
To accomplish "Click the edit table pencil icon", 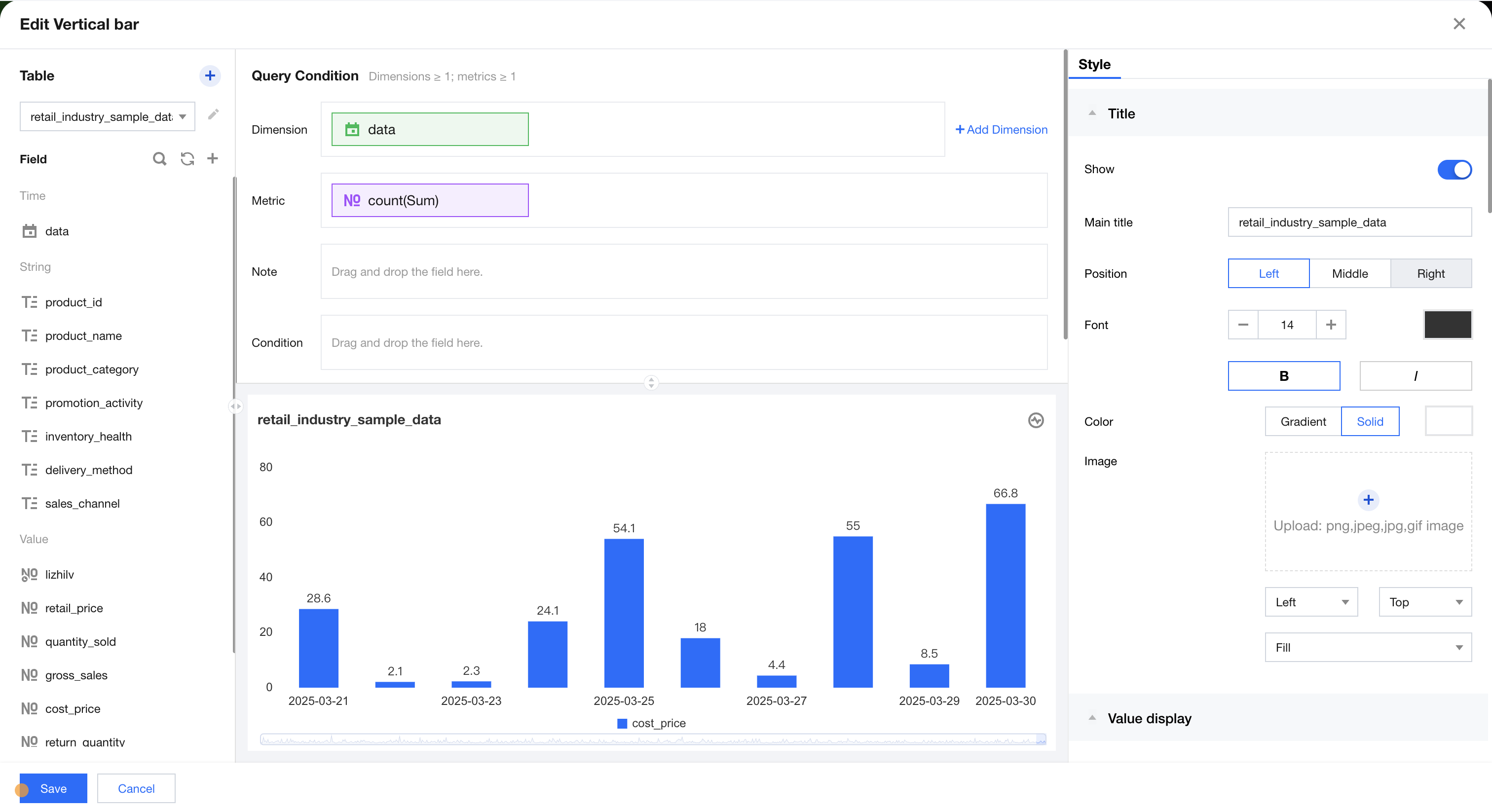I will coord(213,114).
